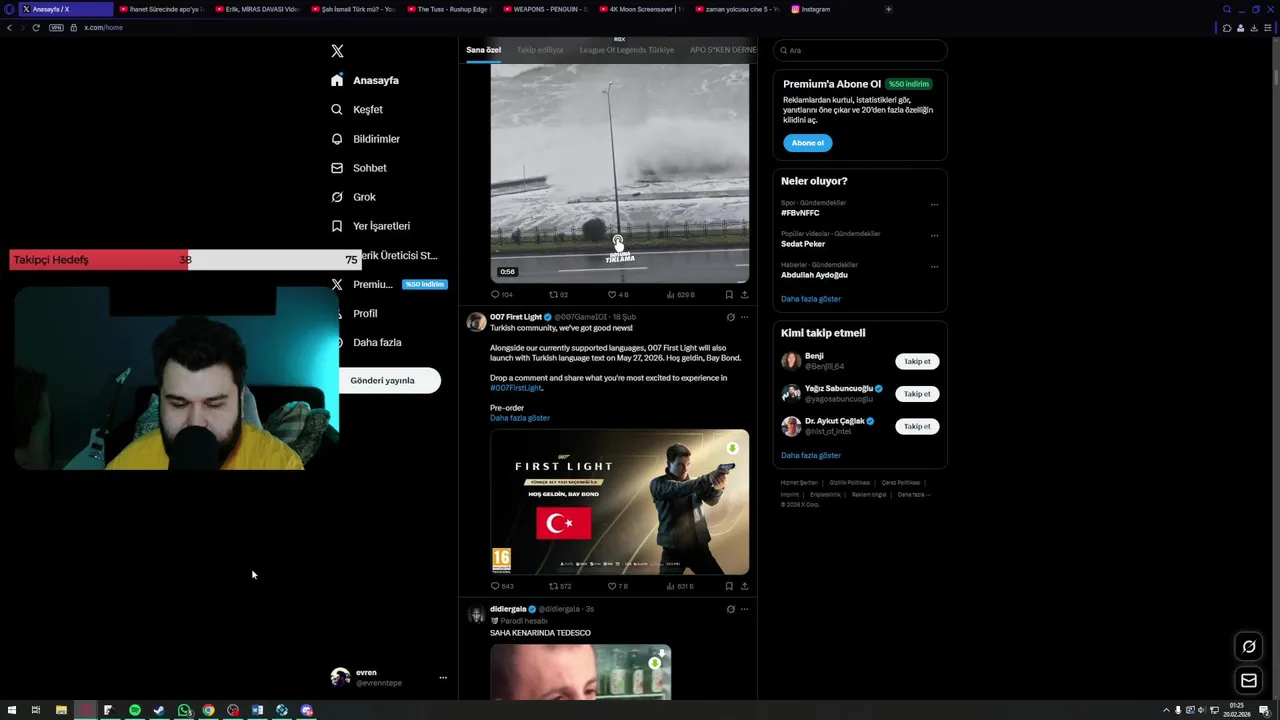Open Spotify from the taskbar
The height and width of the screenshot is (720, 1280).
[x=134, y=710]
